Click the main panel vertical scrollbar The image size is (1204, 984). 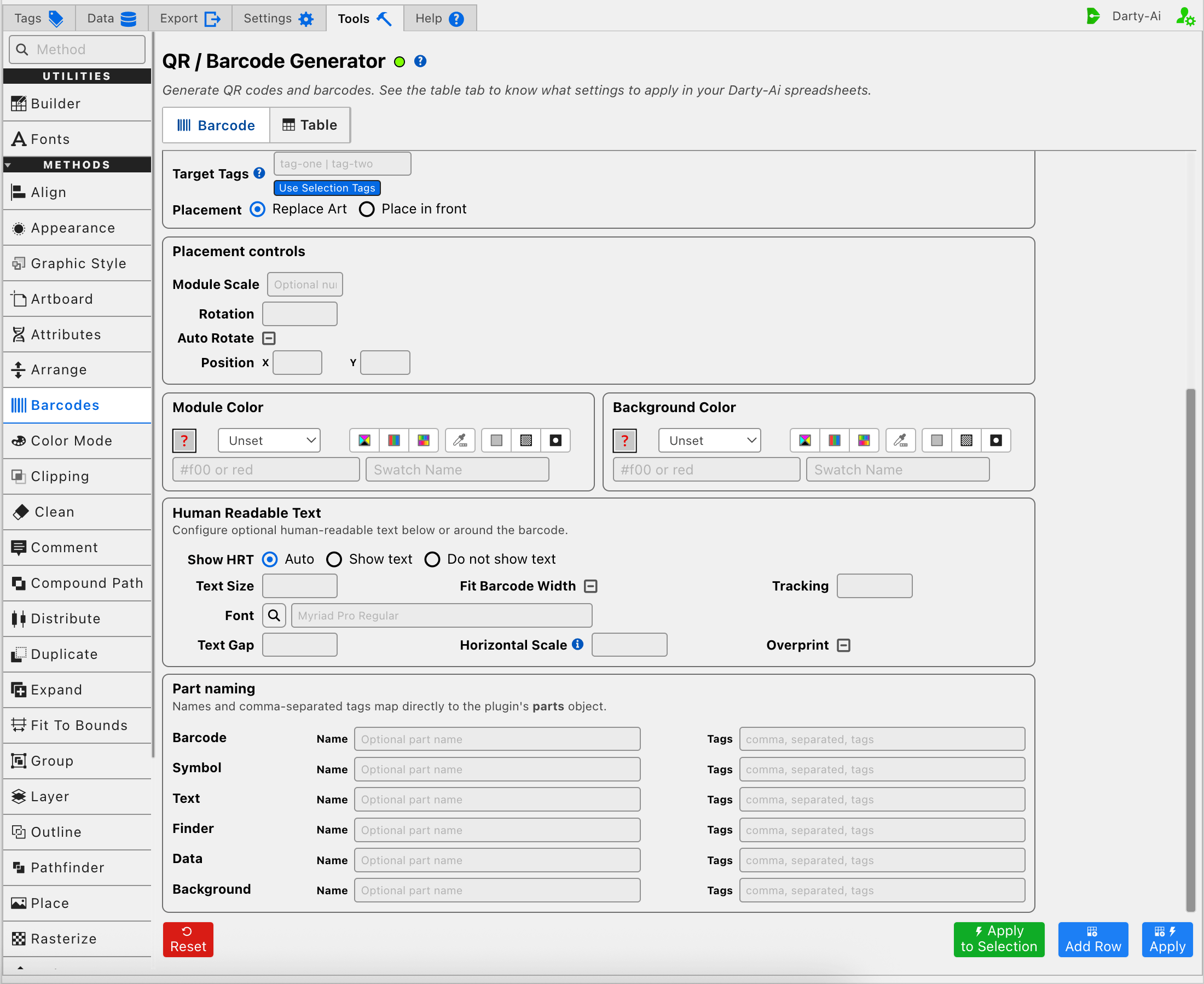[x=1190, y=650]
